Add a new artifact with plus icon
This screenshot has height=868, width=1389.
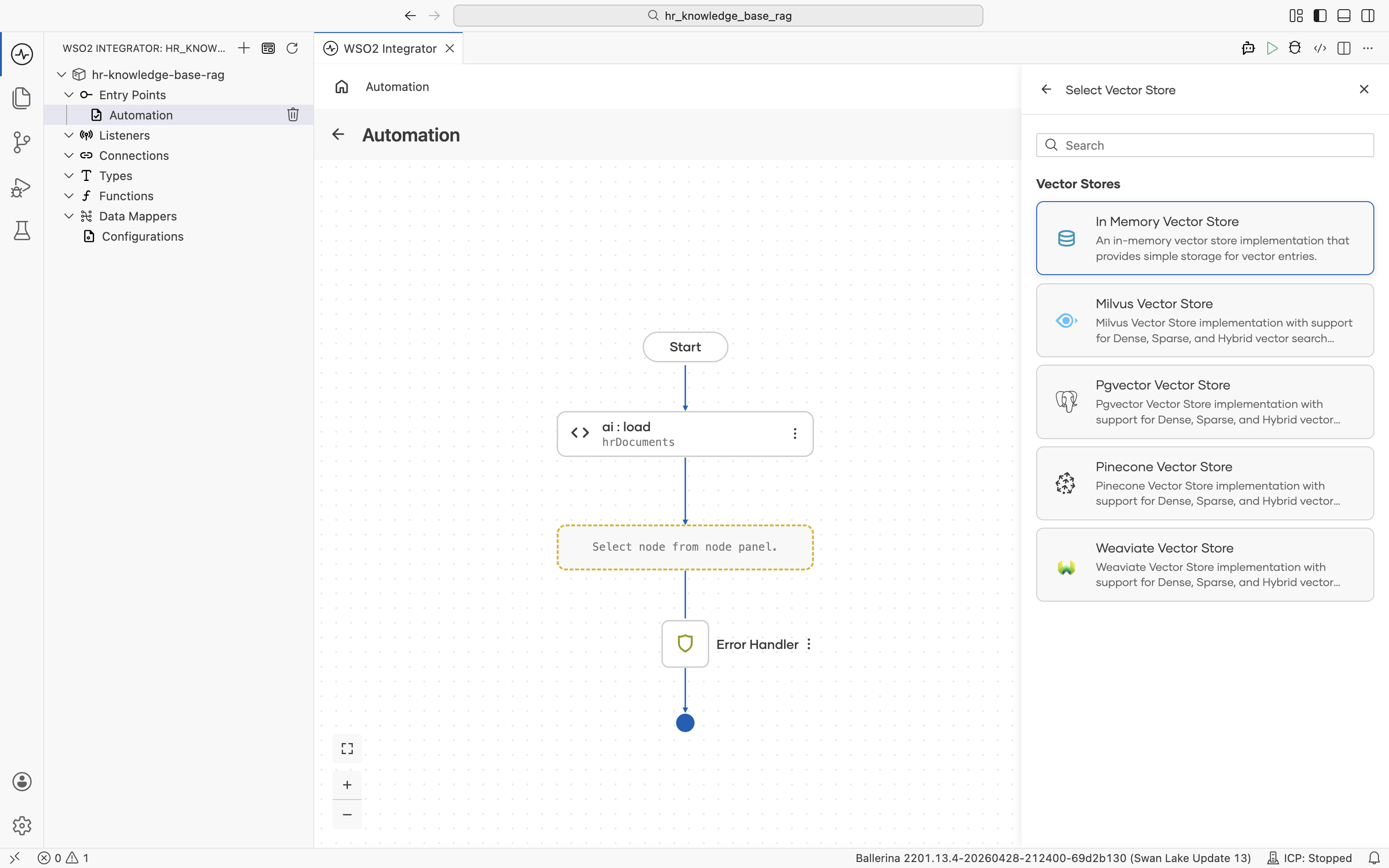coord(244,48)
